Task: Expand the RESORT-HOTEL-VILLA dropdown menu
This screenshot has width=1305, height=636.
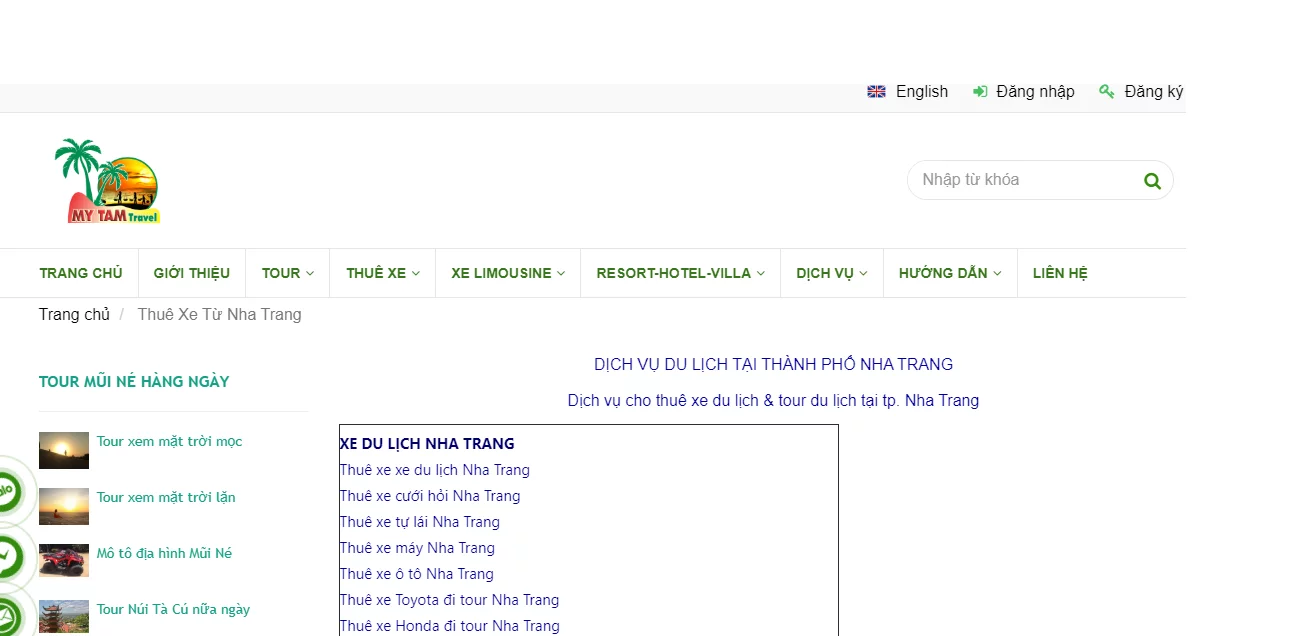Action: [x=680, y=273]
